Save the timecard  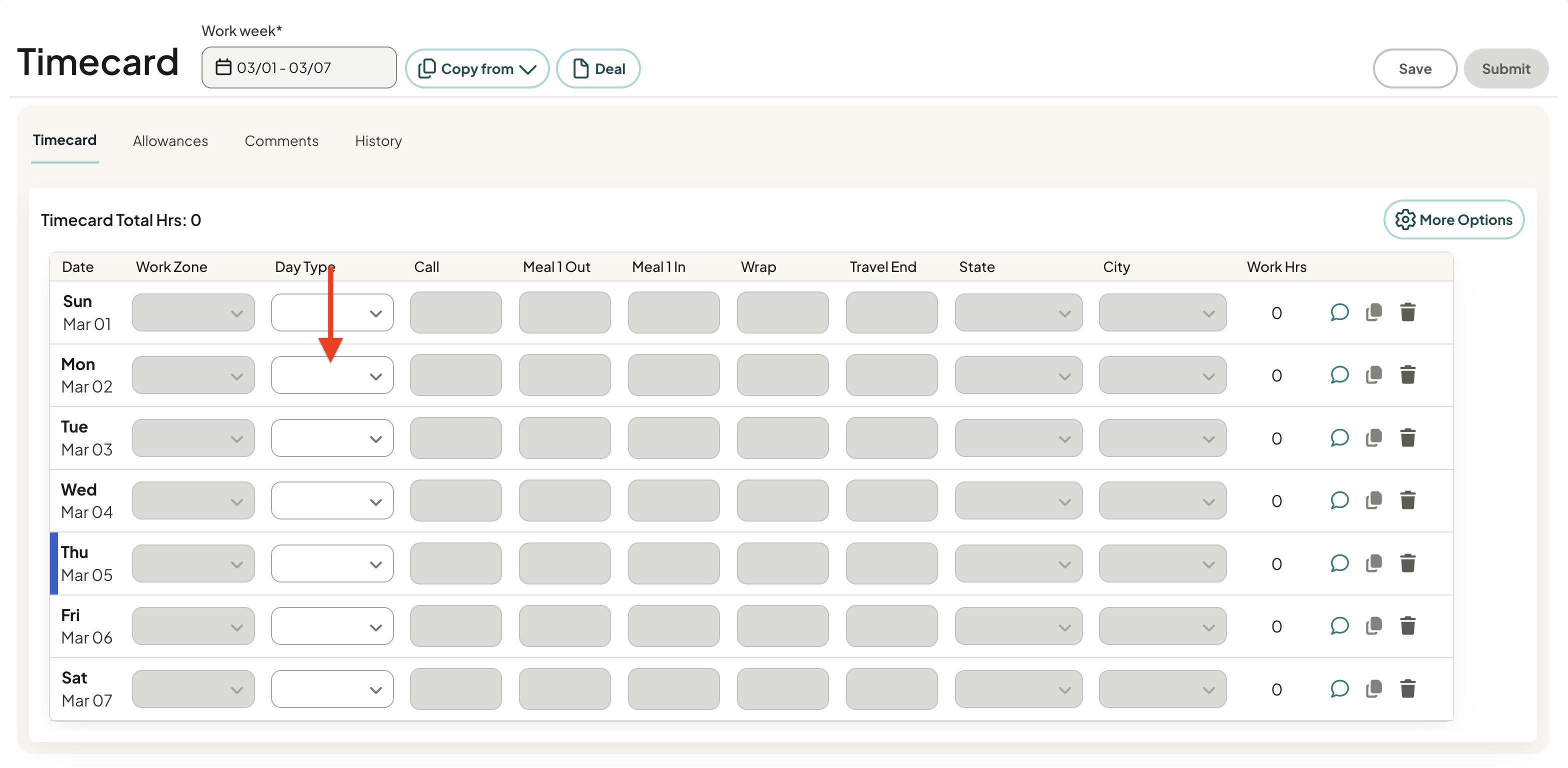tap(1414, 69)
